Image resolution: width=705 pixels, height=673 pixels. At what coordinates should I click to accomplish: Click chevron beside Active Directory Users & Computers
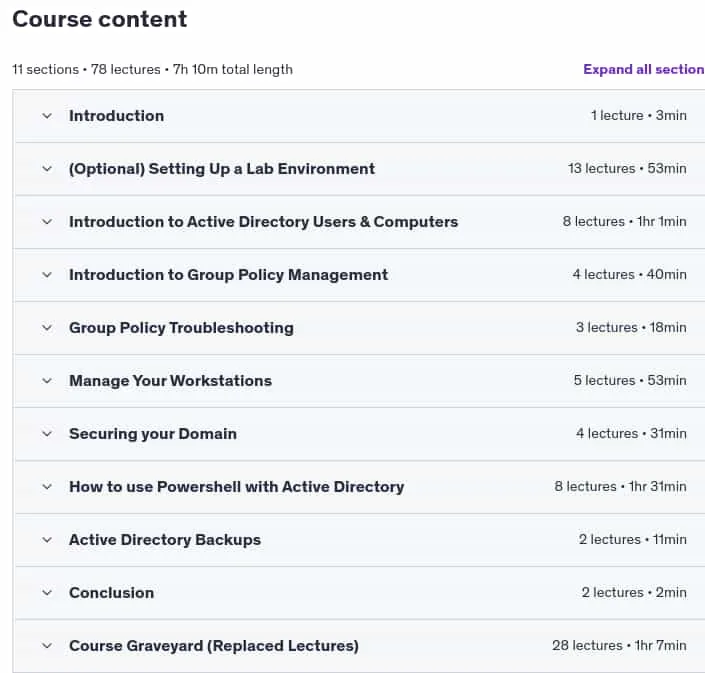click(x=47, y=222)
